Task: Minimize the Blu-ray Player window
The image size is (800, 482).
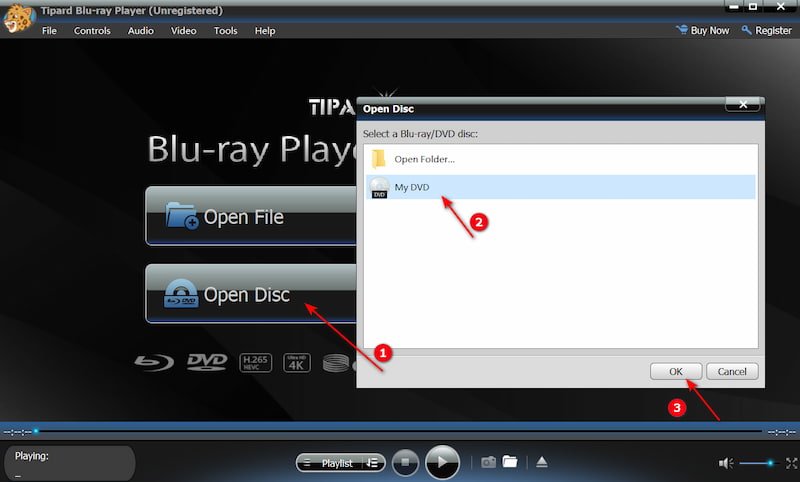Action: 734,7
